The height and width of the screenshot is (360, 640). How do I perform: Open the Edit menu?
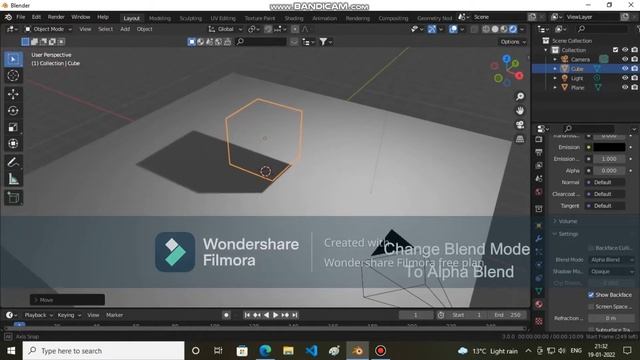36,17
